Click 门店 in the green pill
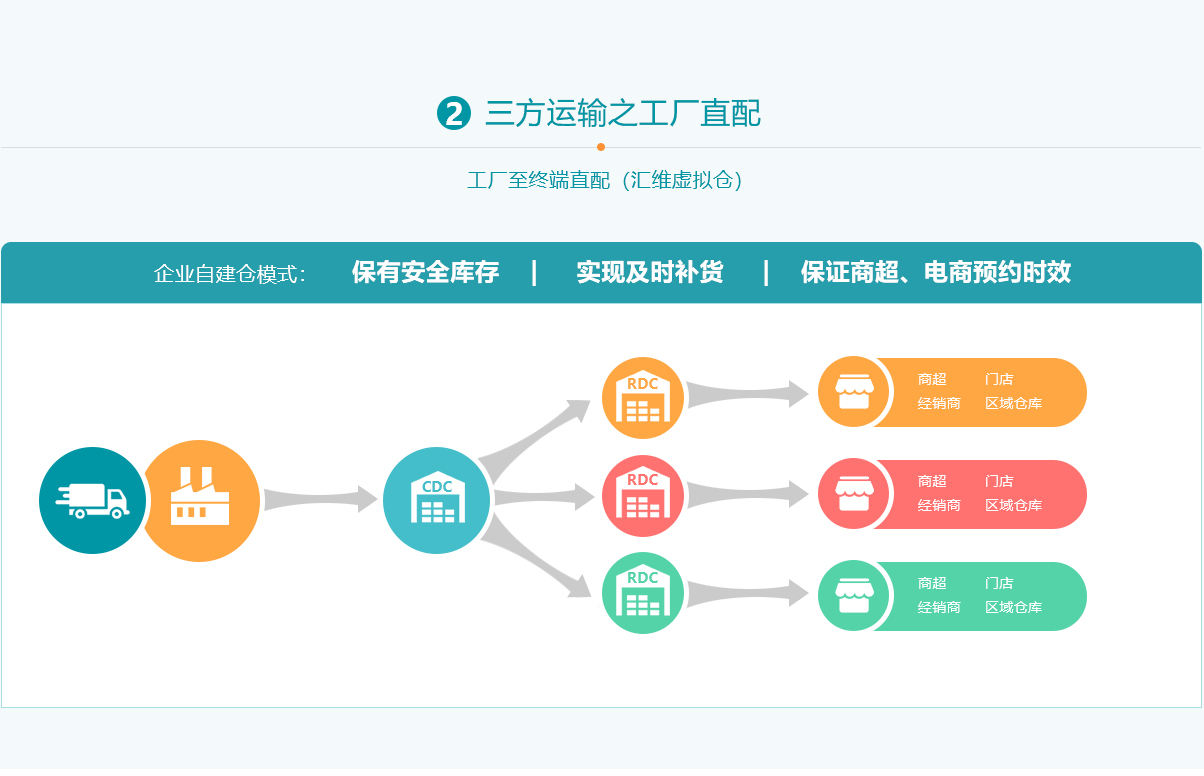This screenshot has height=776, width=1204. click(x=998, y=583)
